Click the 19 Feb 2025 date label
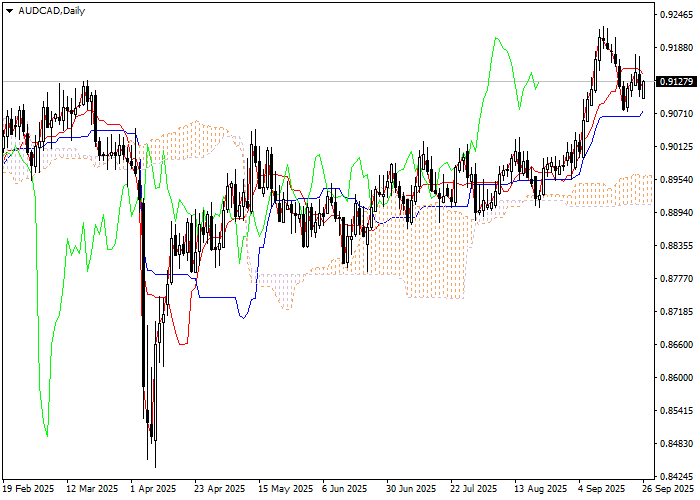This screenshot has width=700, height=500. (x=29, y=489)
